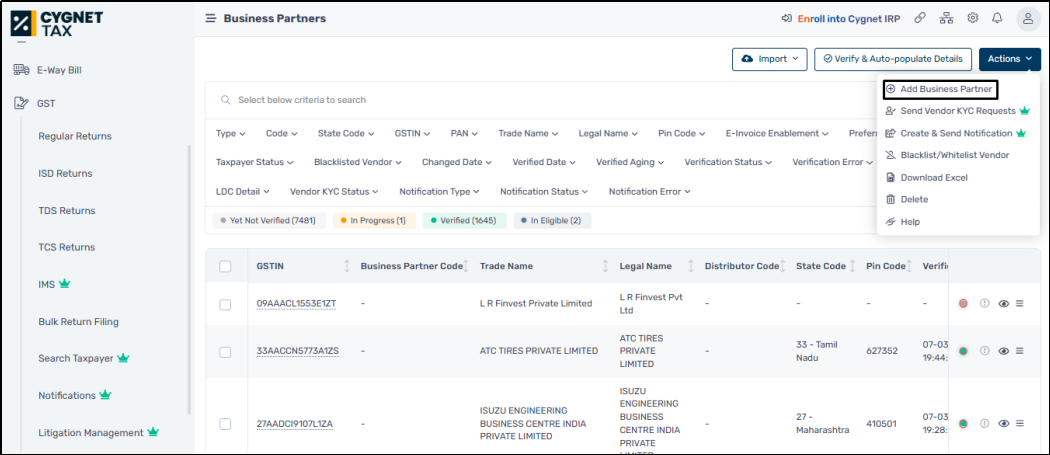This screenshot has width=1050, height=455.
Task: Expand the E-Invoice Enablement filter dropdown
Action: [777, 133]
